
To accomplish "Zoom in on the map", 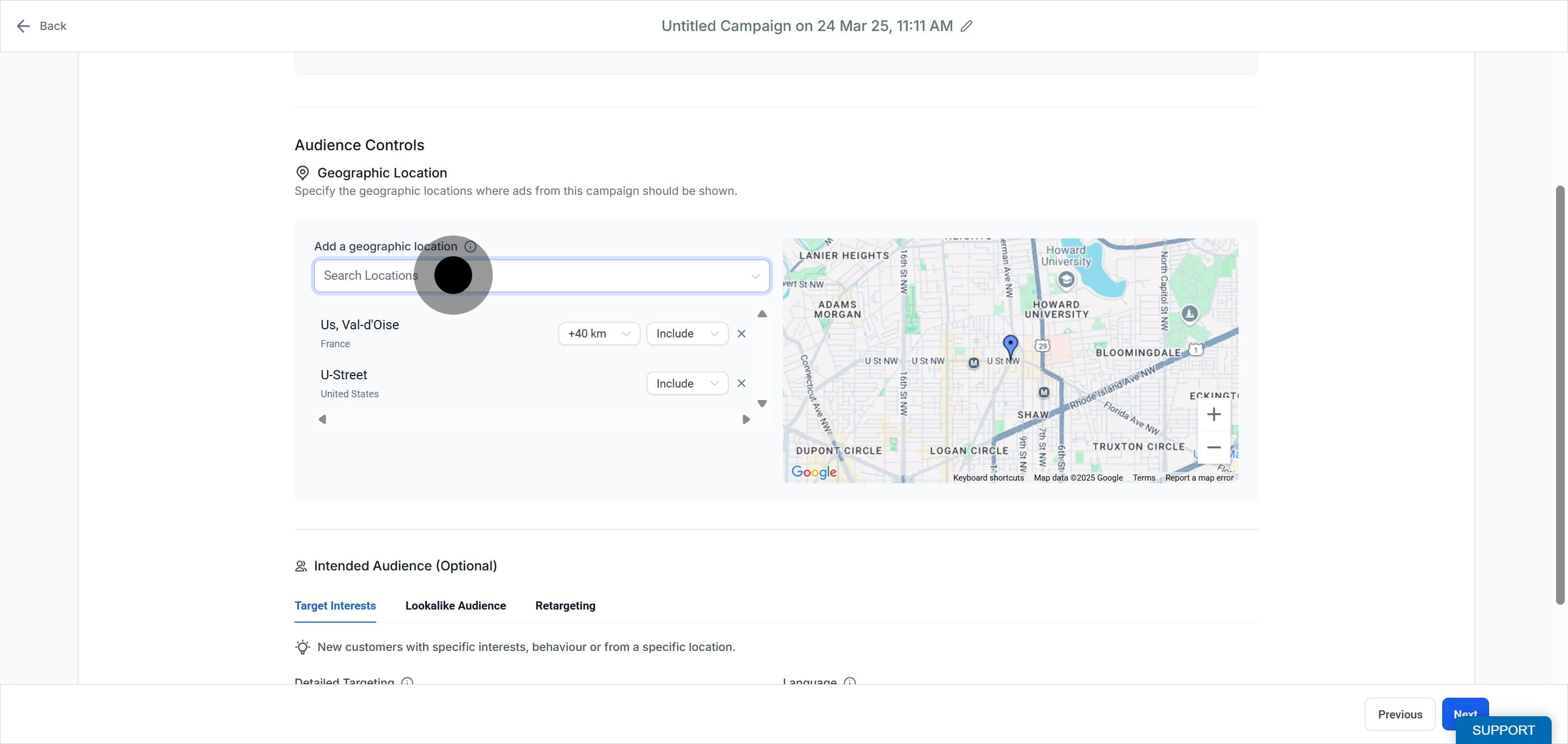I will pos(1214,414).
